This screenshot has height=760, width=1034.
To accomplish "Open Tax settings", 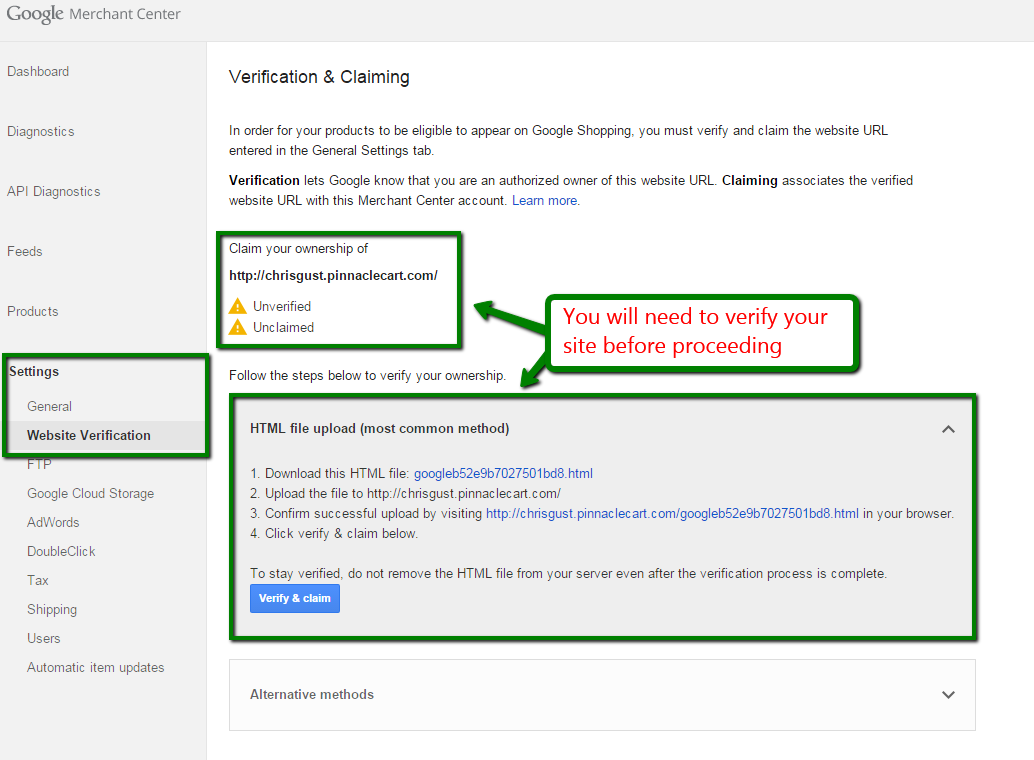I will pyautogui.click(x=38, y=581).
